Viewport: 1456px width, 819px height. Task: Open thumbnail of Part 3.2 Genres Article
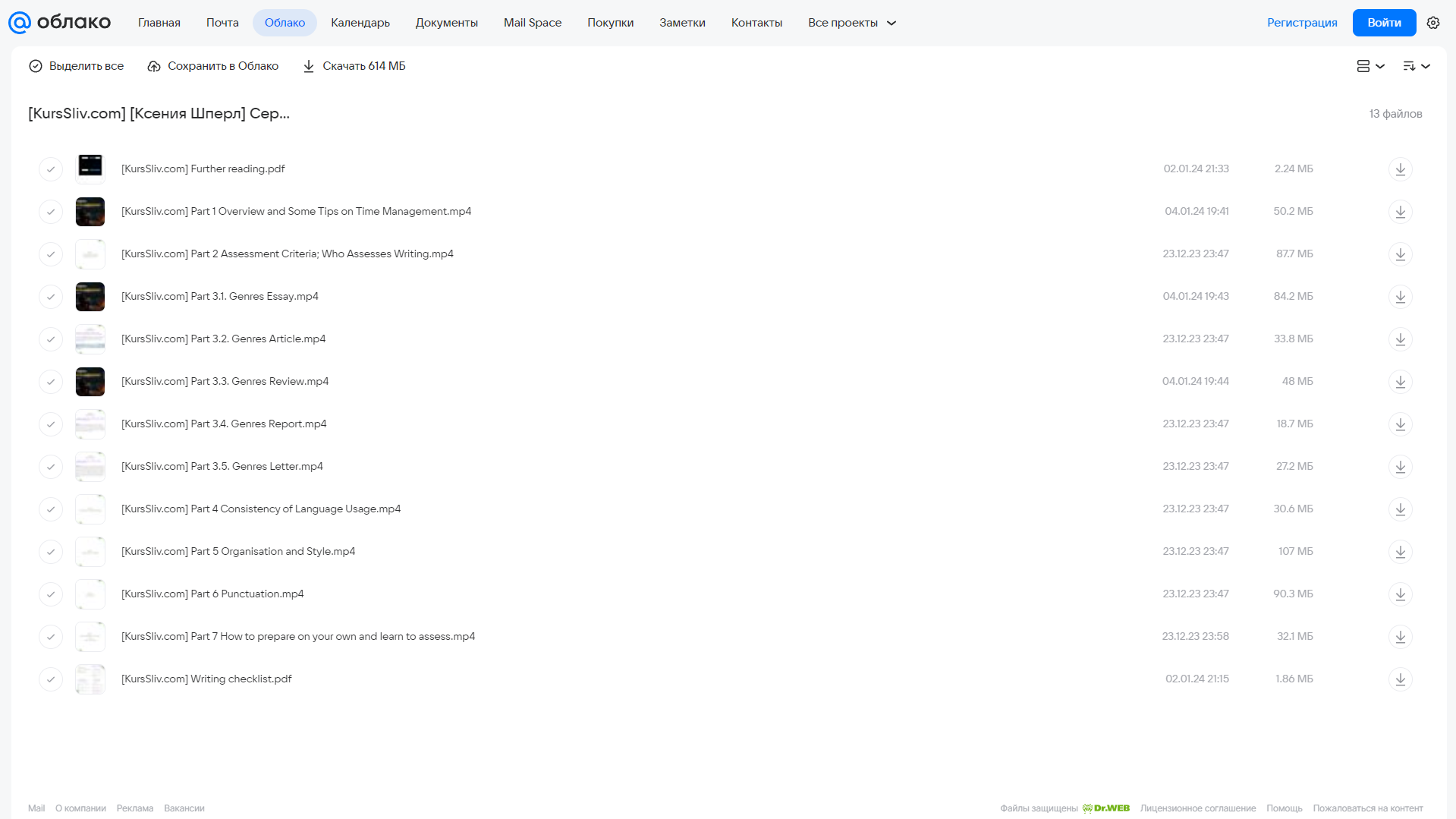click(90, 339)
